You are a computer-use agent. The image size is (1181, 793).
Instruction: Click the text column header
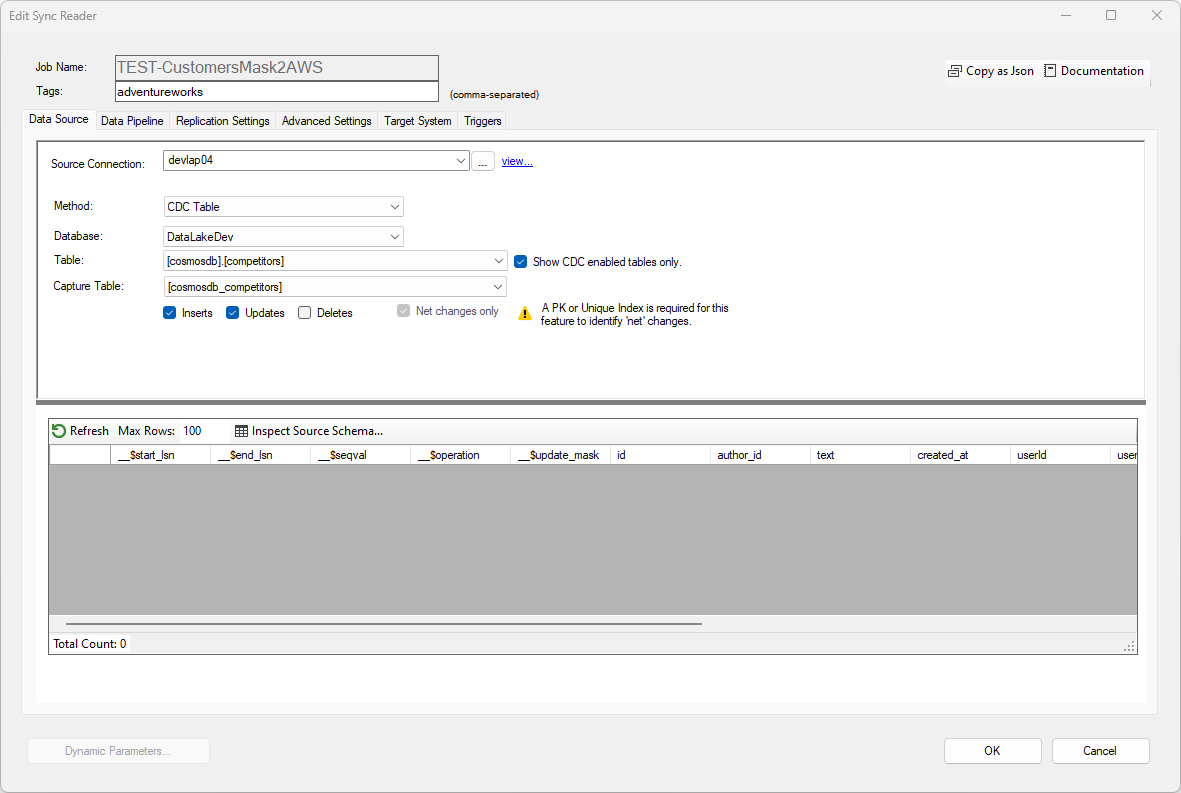(861, 455)
